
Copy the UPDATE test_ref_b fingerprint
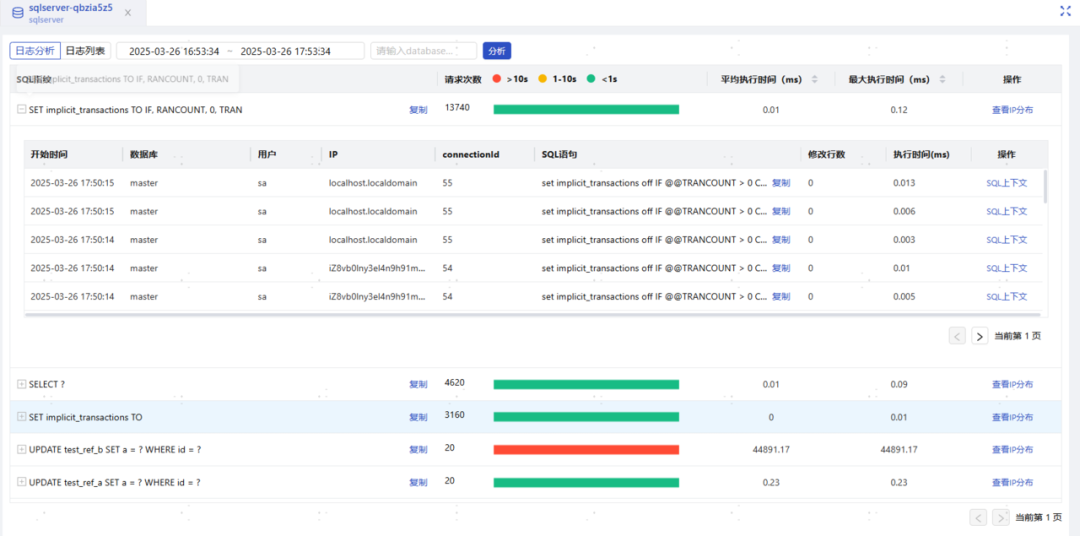tap(418, 449)
